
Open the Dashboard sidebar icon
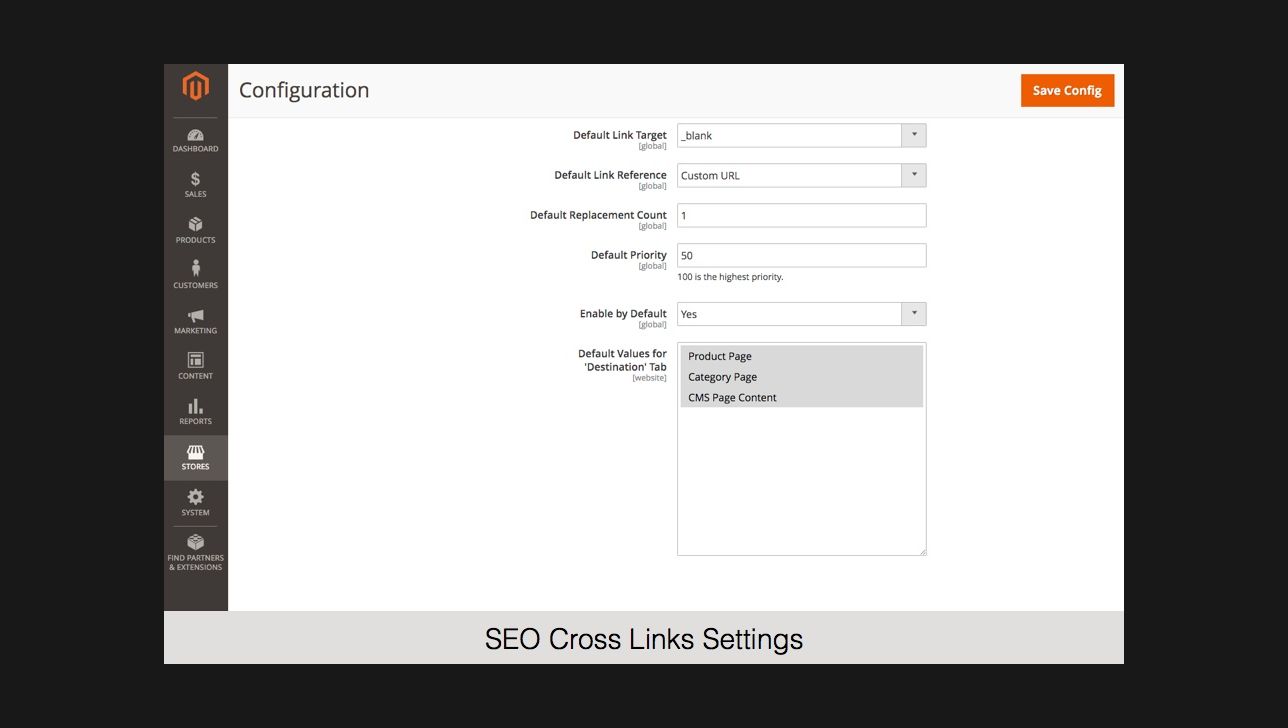point(196,136)
